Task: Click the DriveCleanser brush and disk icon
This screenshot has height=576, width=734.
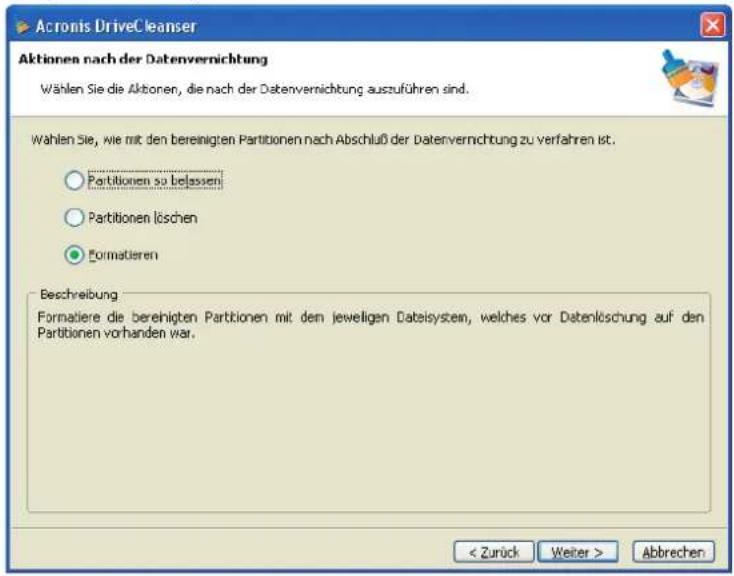Action: point(690,78)
